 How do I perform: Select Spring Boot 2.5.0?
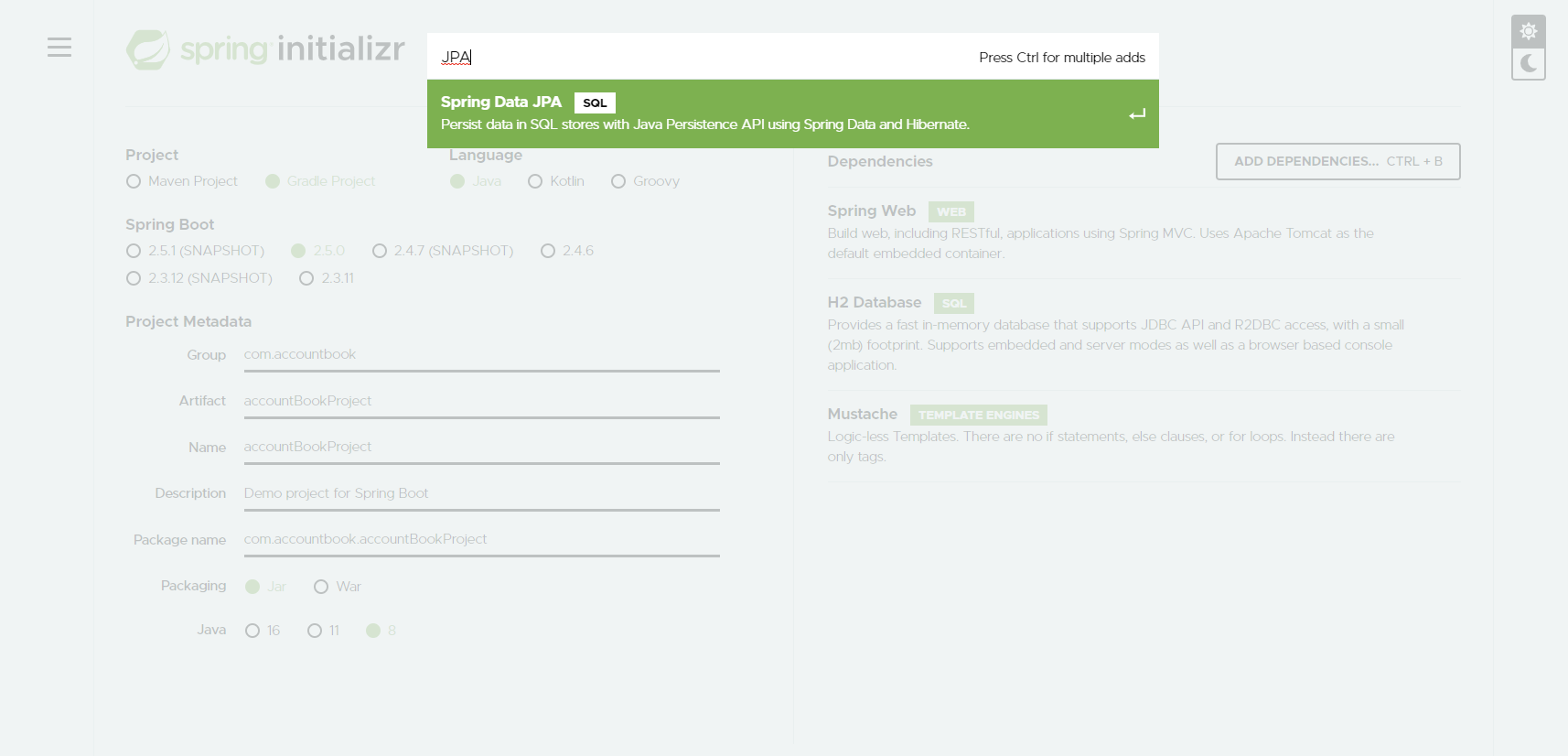point(318,251)
